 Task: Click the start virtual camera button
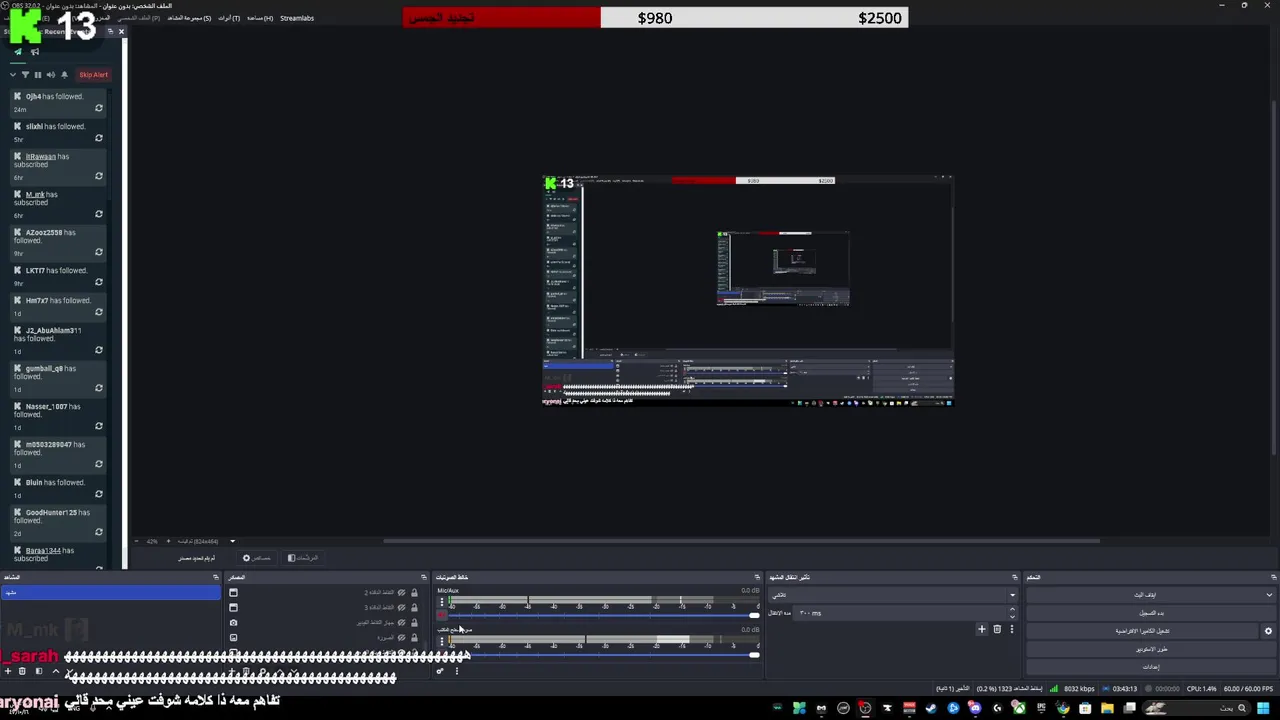[x=1143, y=631]
